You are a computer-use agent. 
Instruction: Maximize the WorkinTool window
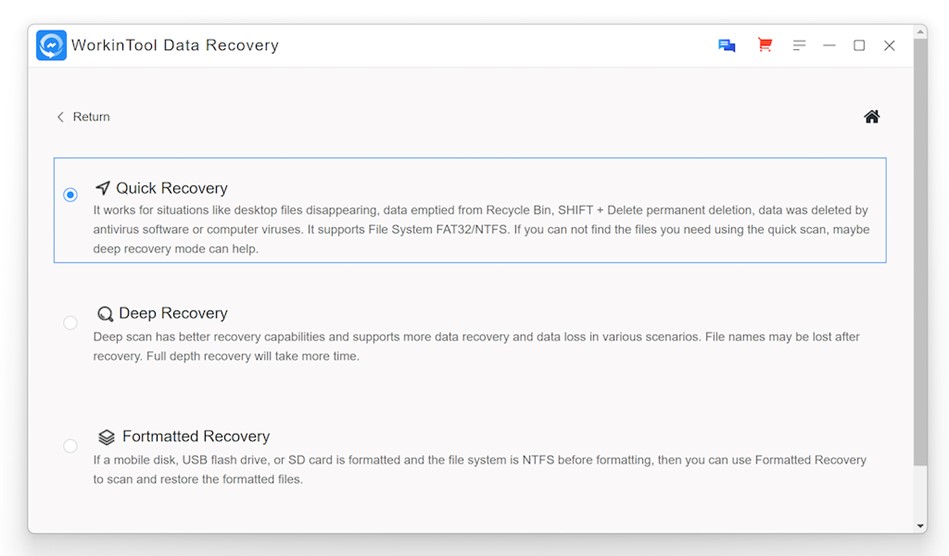859,45
